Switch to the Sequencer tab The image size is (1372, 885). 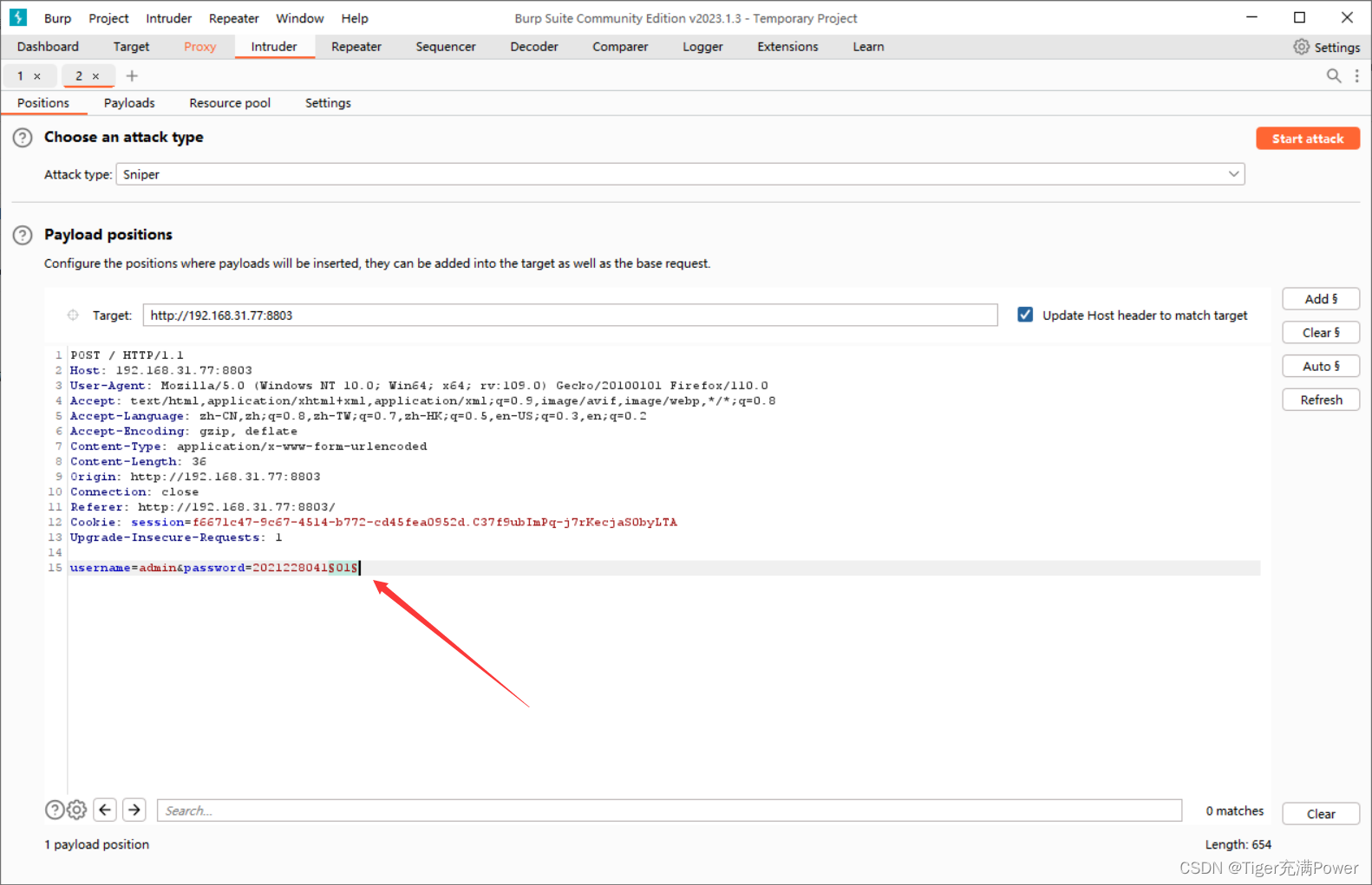pyautogui.click(x=446, y=47)
